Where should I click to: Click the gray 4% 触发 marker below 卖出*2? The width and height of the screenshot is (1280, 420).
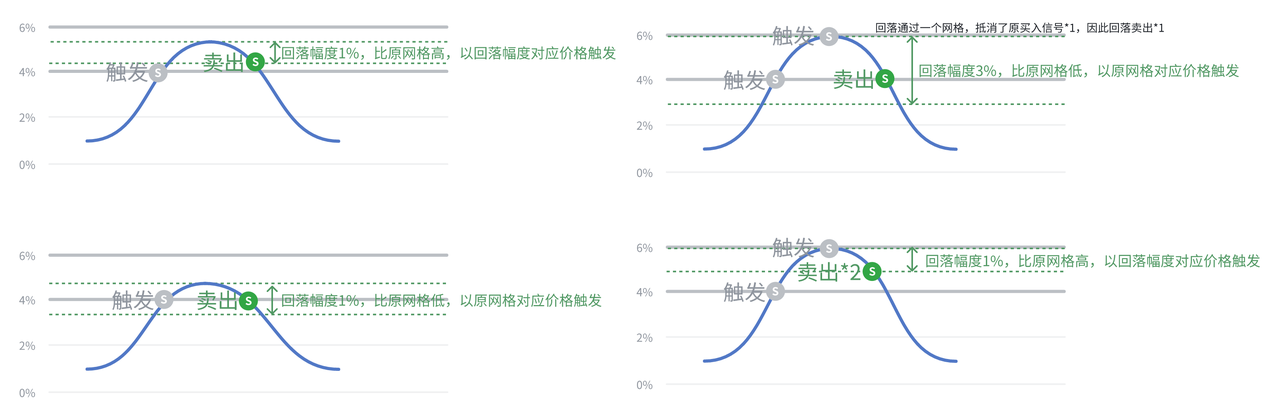click(776, 291)
